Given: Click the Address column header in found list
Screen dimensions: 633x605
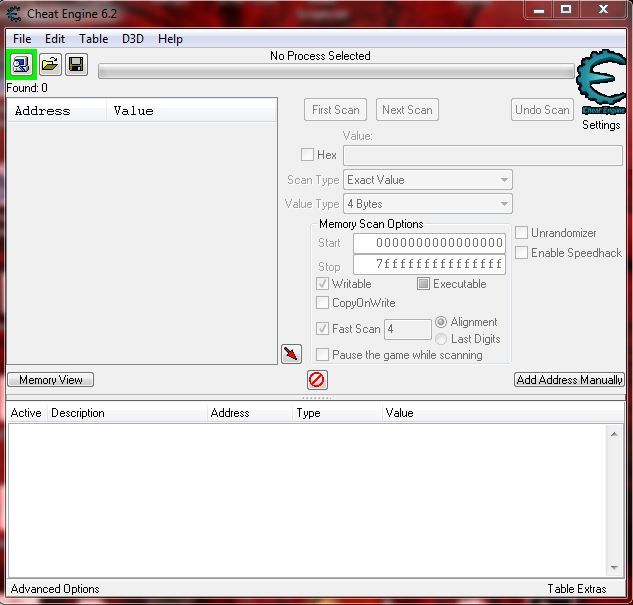Looking at the screenshot, I should tap(57, 111).
